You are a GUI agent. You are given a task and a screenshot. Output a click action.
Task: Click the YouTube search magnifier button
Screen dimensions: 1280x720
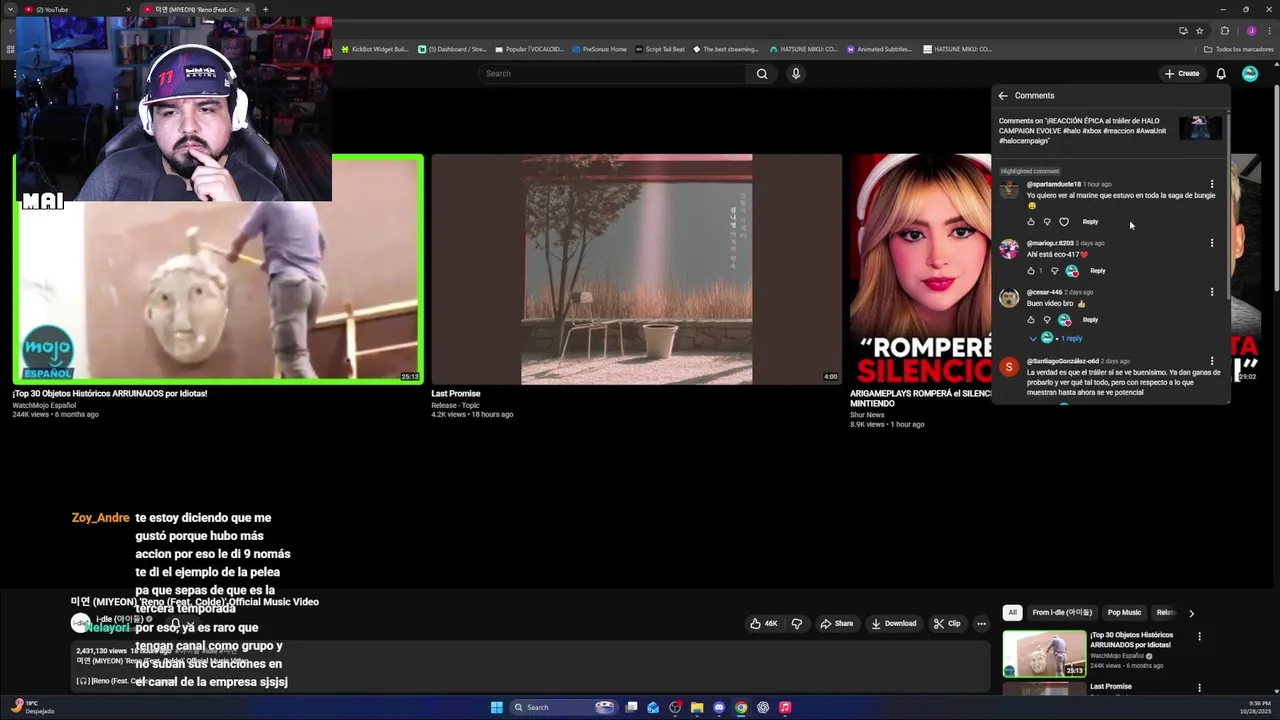pyautogui.click(x=762, y=73)
